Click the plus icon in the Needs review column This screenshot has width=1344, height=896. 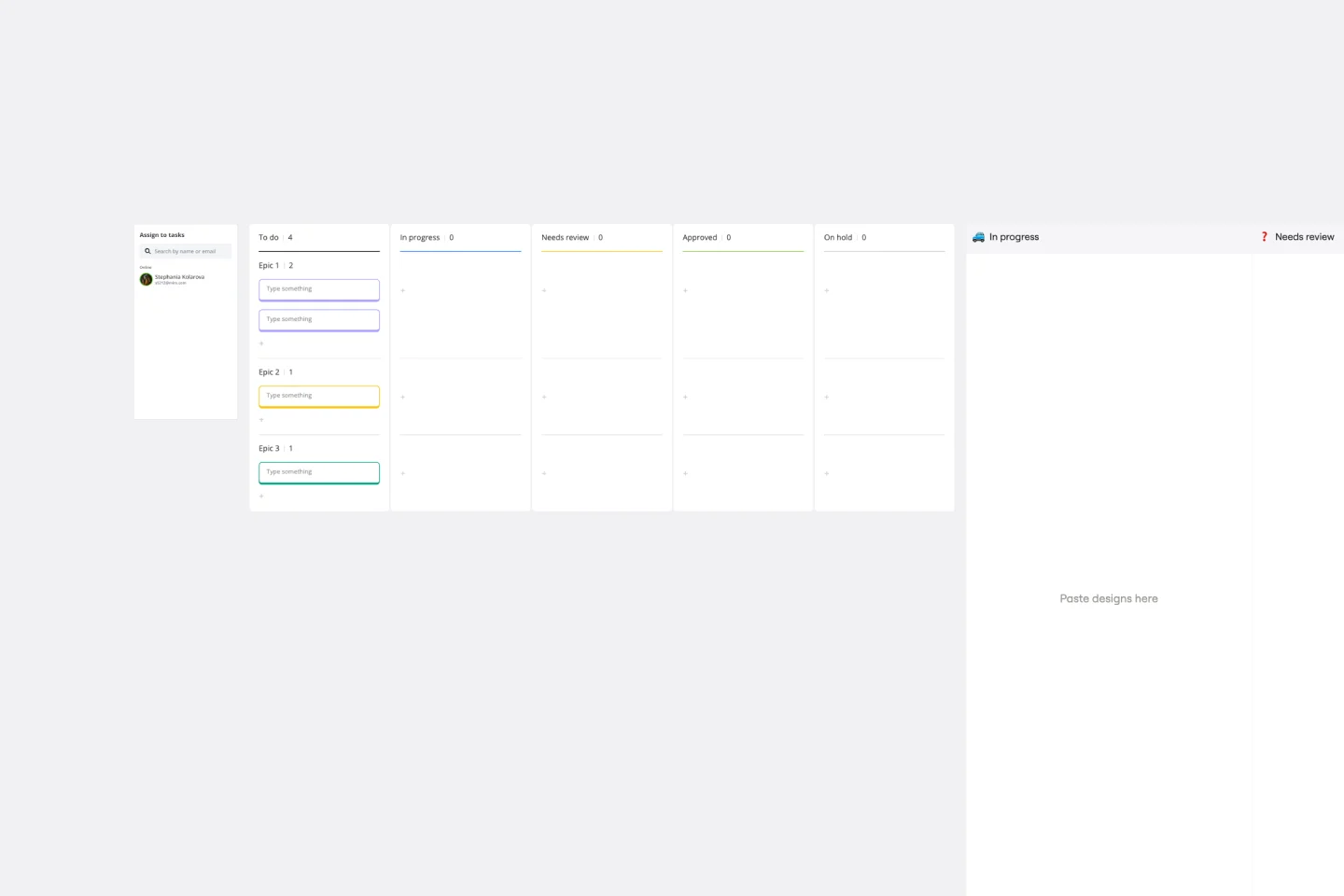pyautogui.click(x=544, y=290)
